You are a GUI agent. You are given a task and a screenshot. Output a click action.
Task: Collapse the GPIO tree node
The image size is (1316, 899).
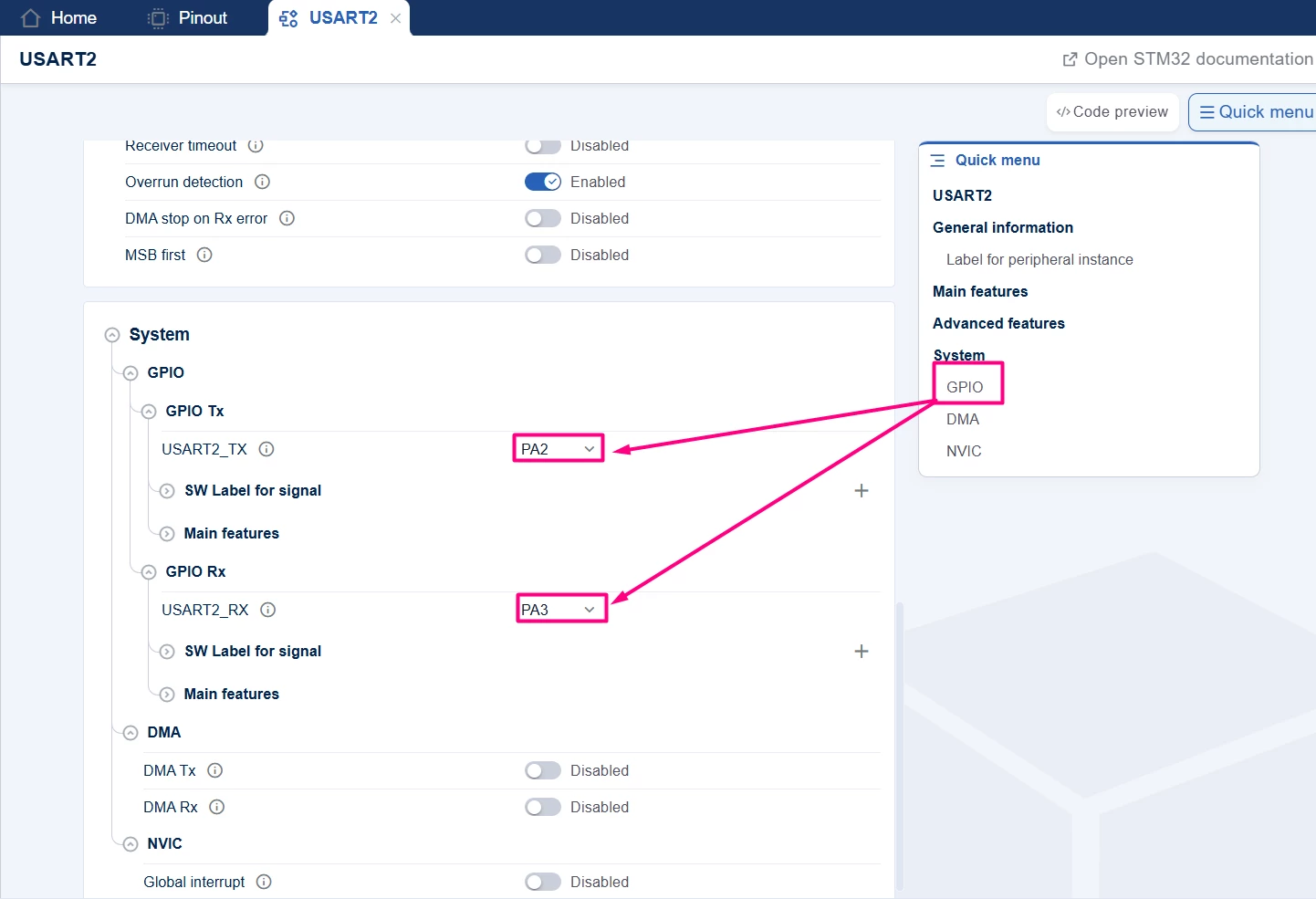tap(131, 373)
